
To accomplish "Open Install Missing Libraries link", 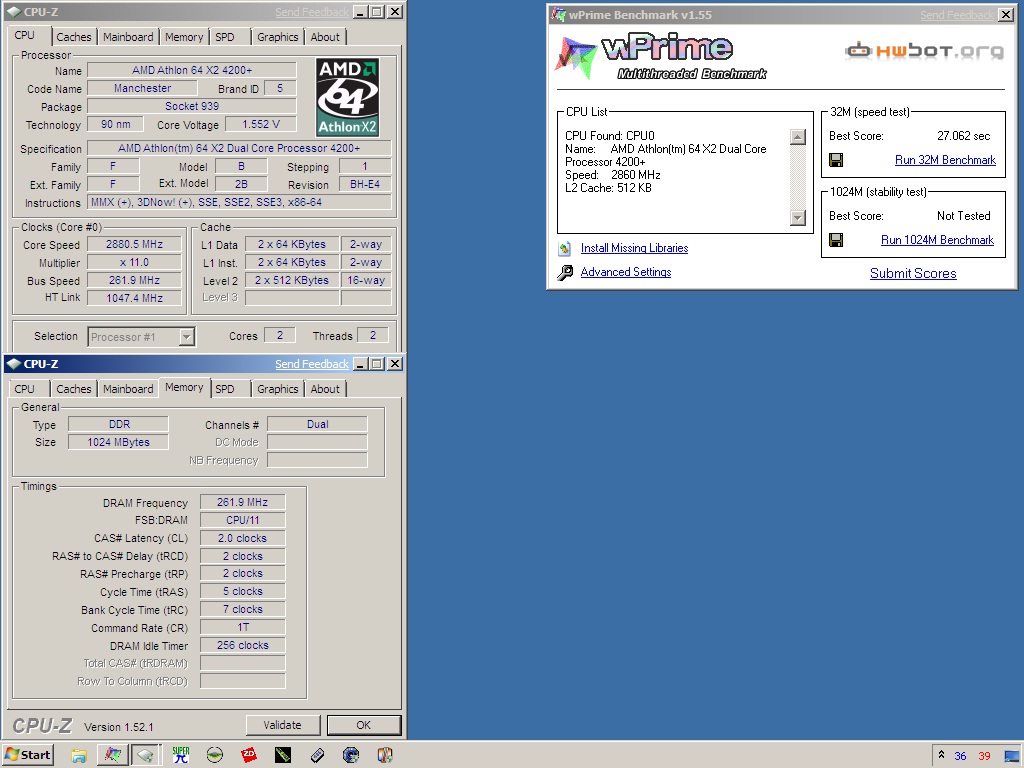I will point(634,248).
